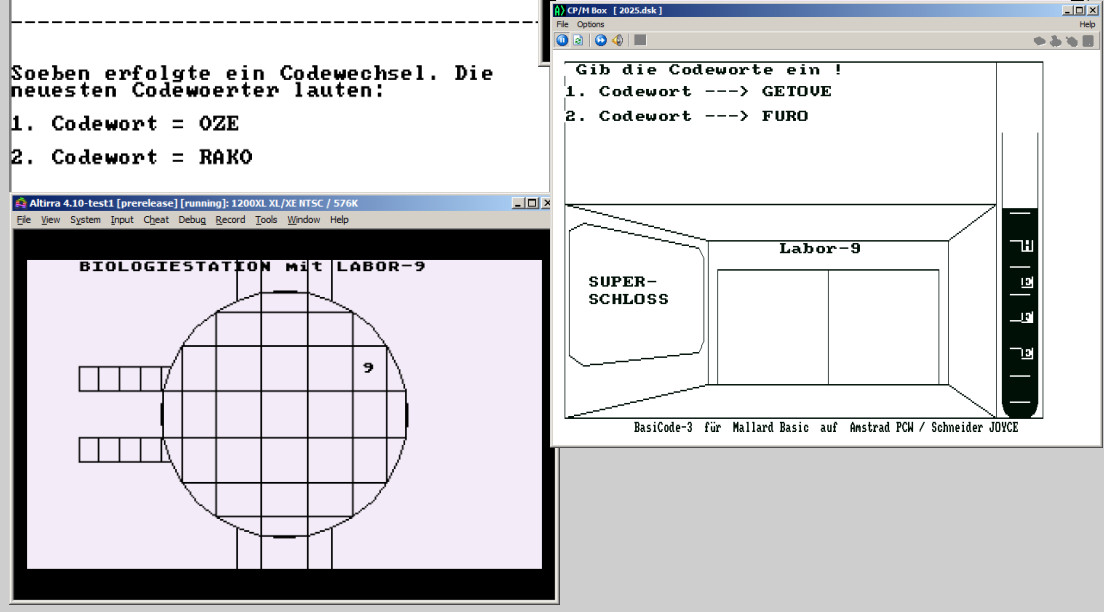Open the Options menu in CP/M Box
1104x612 pixels.
click(591, 24)
